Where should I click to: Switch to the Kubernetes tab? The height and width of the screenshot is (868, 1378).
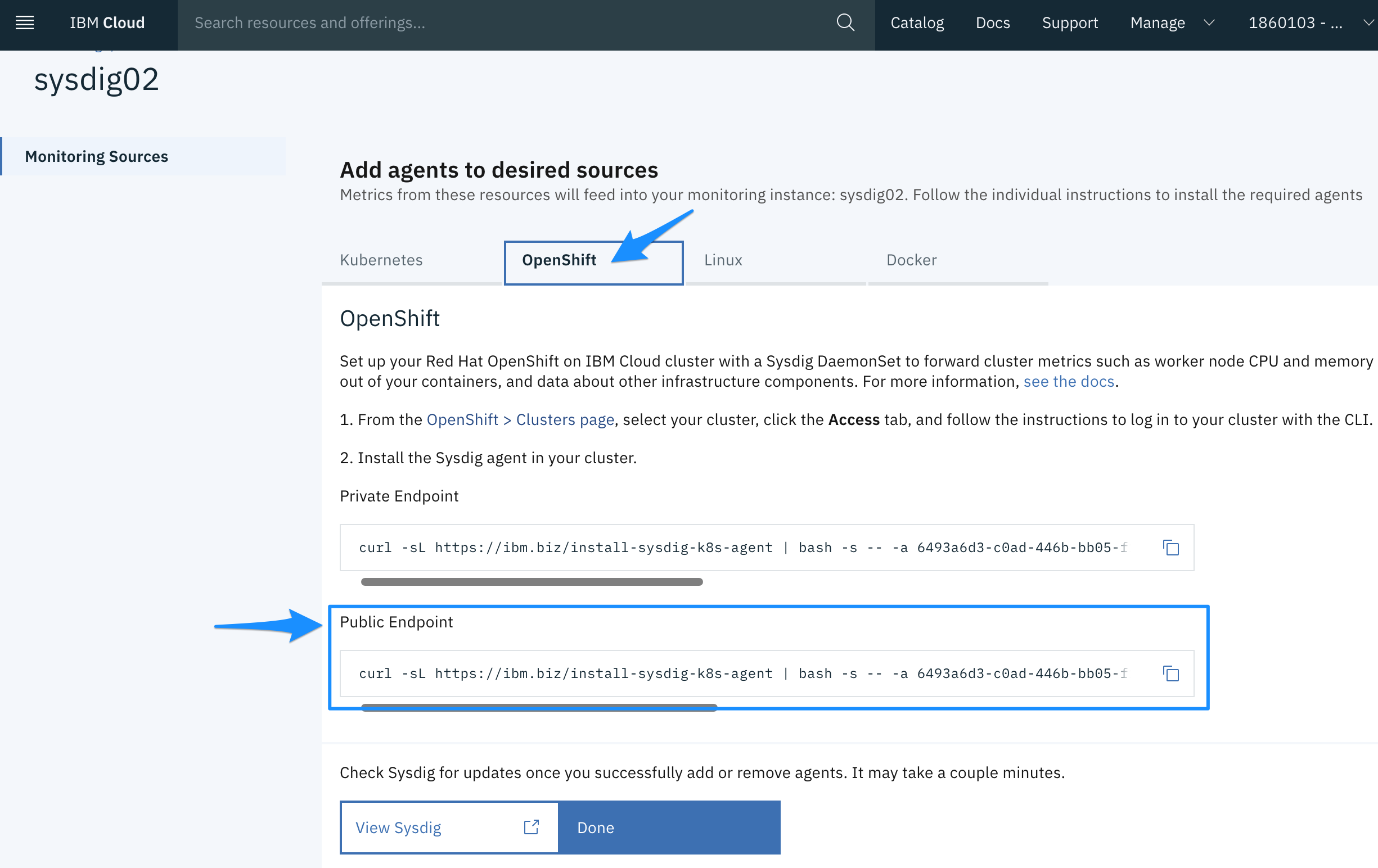[x=411, y=261]
